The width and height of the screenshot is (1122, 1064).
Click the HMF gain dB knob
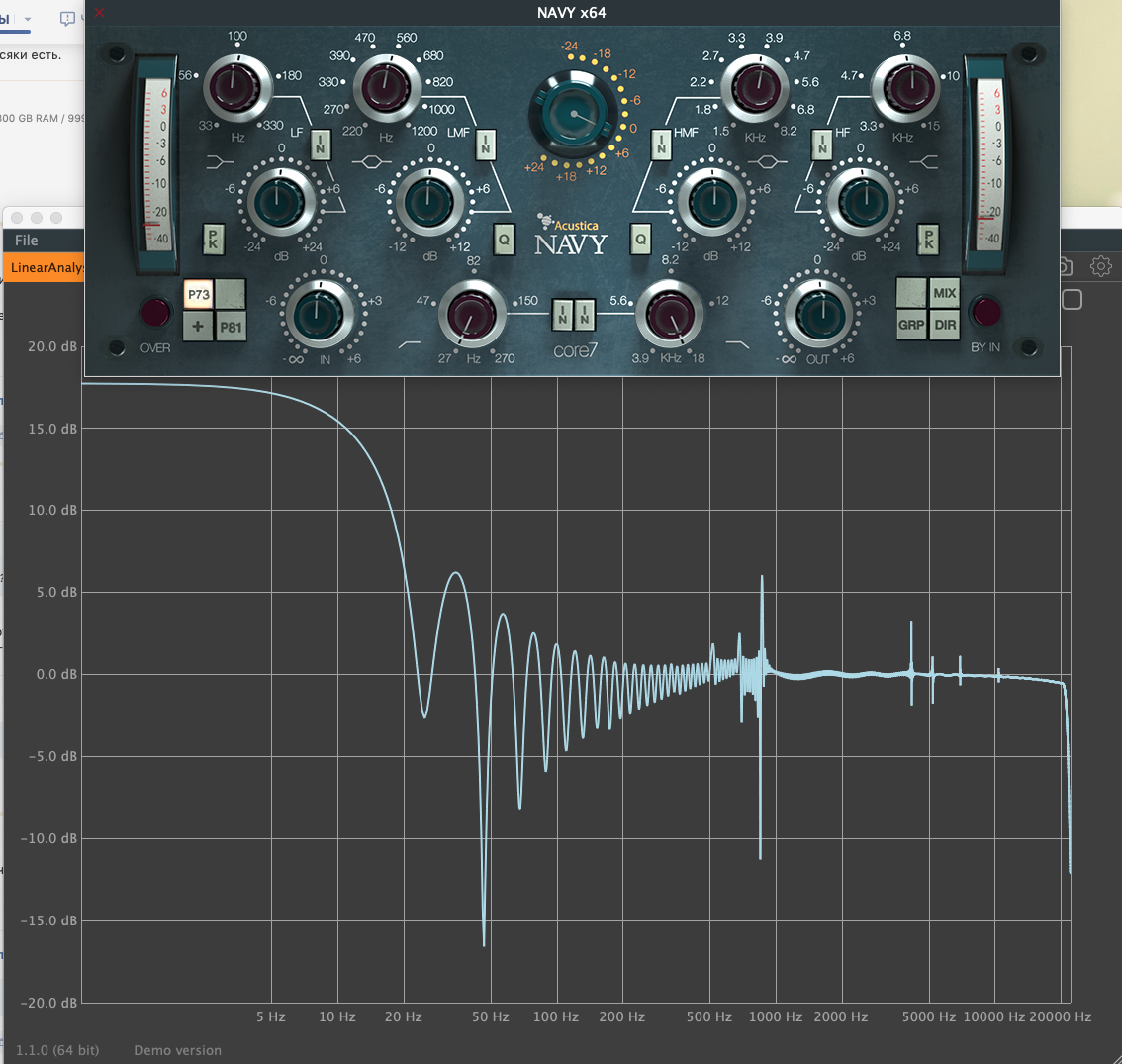coord(712,202)
